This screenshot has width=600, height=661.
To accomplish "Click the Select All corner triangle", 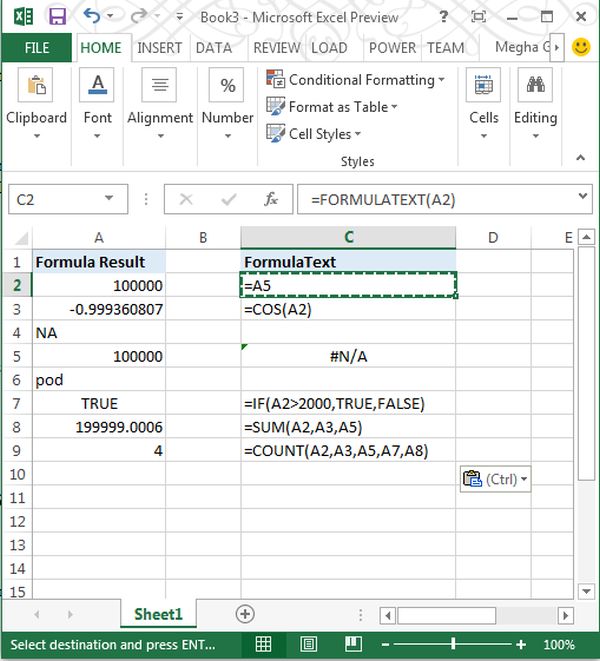I will pyautogui.click(x=21, y=238).
